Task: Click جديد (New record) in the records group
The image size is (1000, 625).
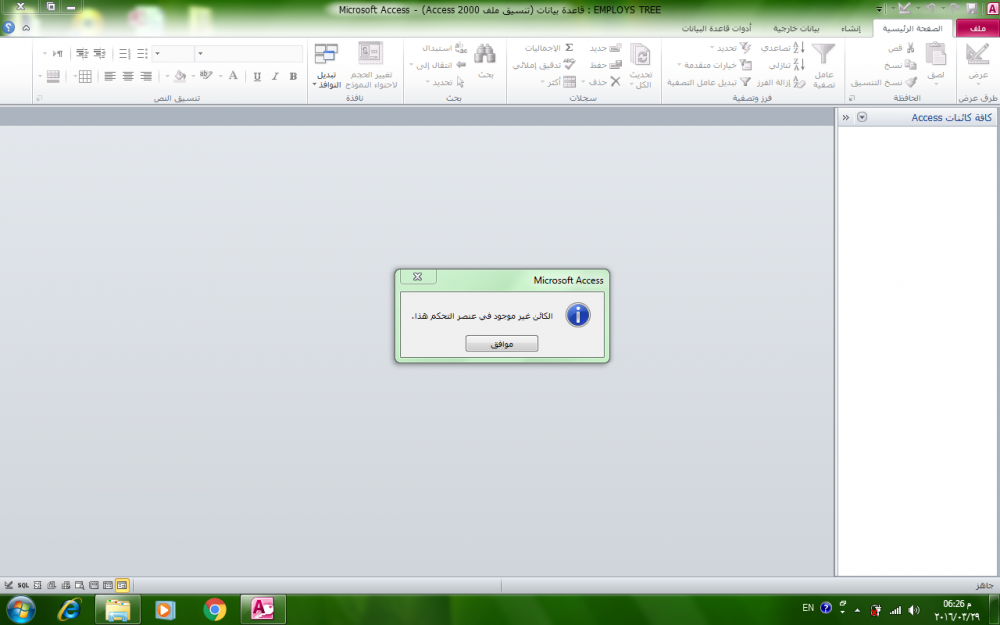Action: click(605, 48)
